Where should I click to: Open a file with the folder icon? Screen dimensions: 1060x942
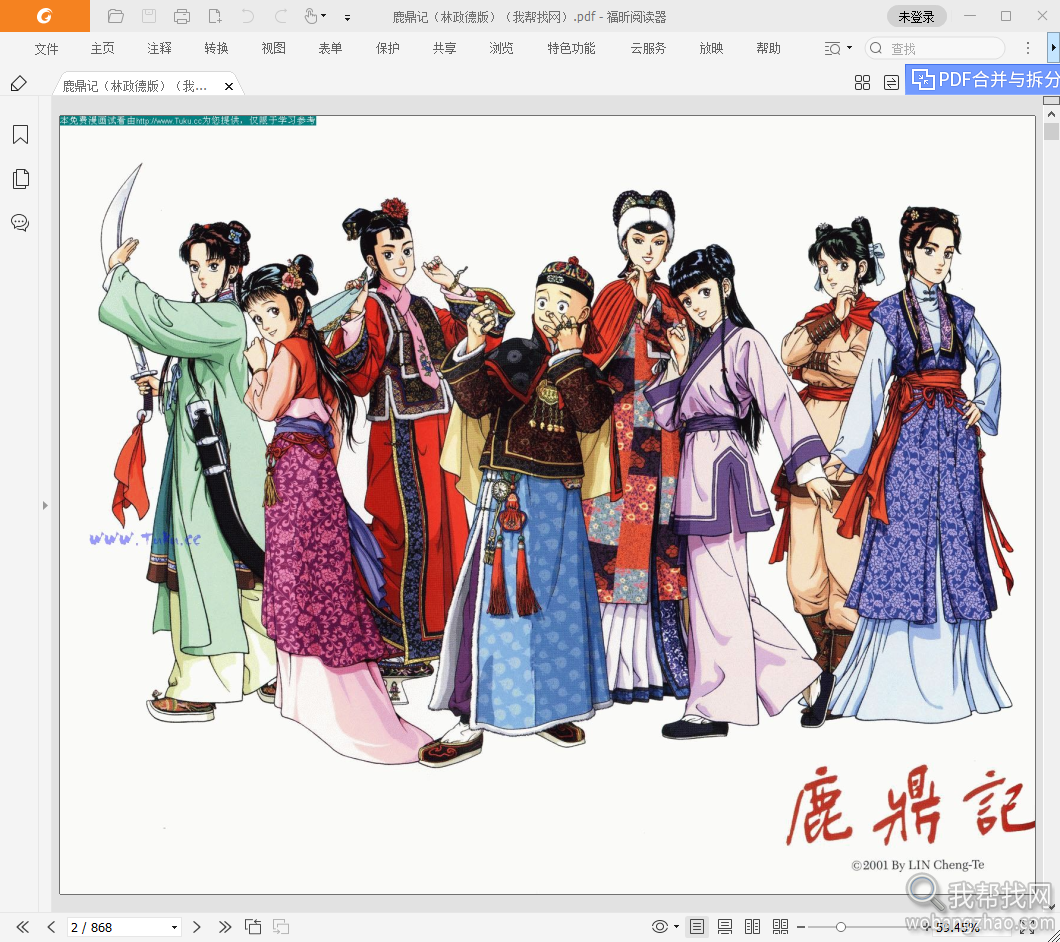click(x=116, y=16)
